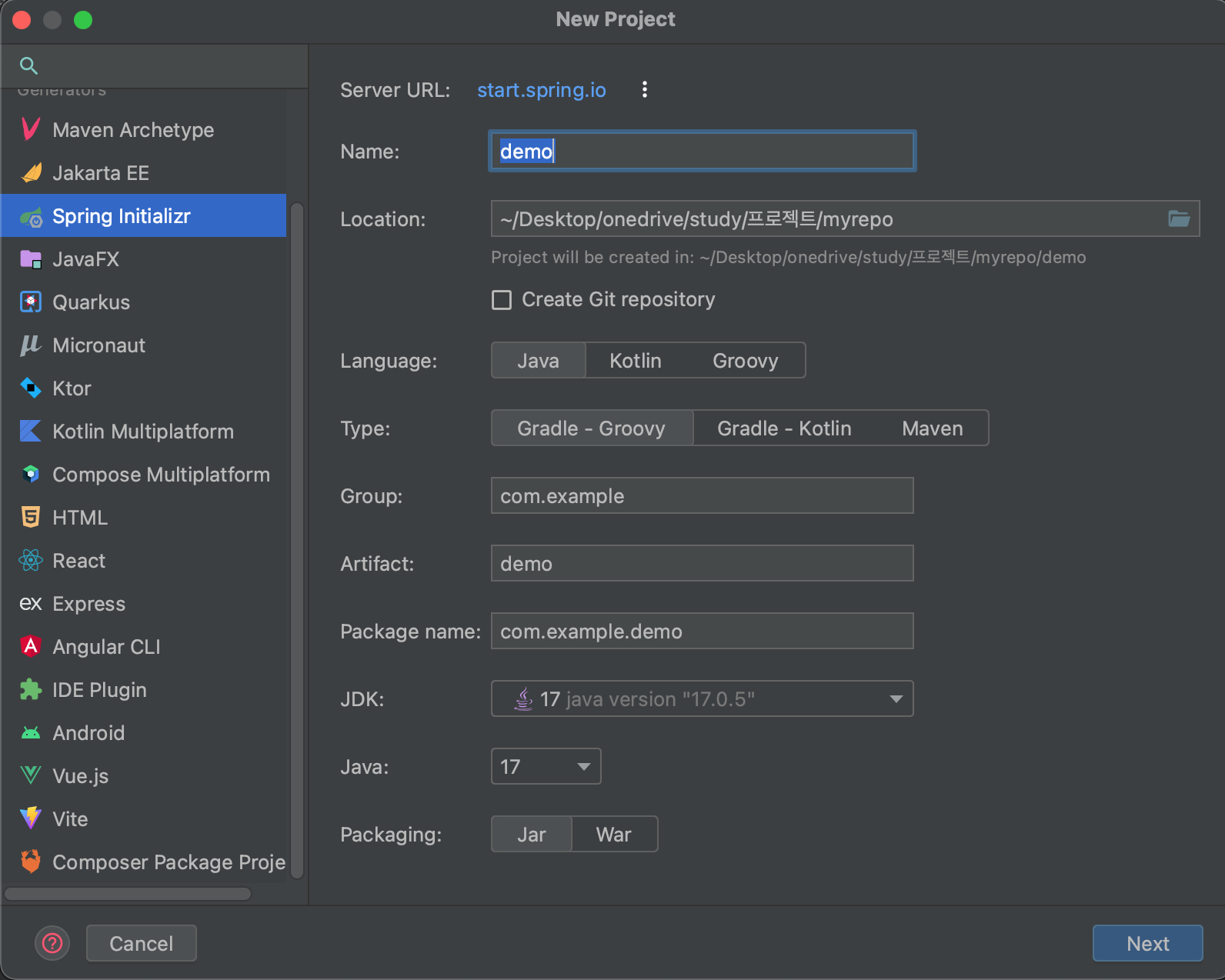Click the Compose Multiplatform icon

31,475
